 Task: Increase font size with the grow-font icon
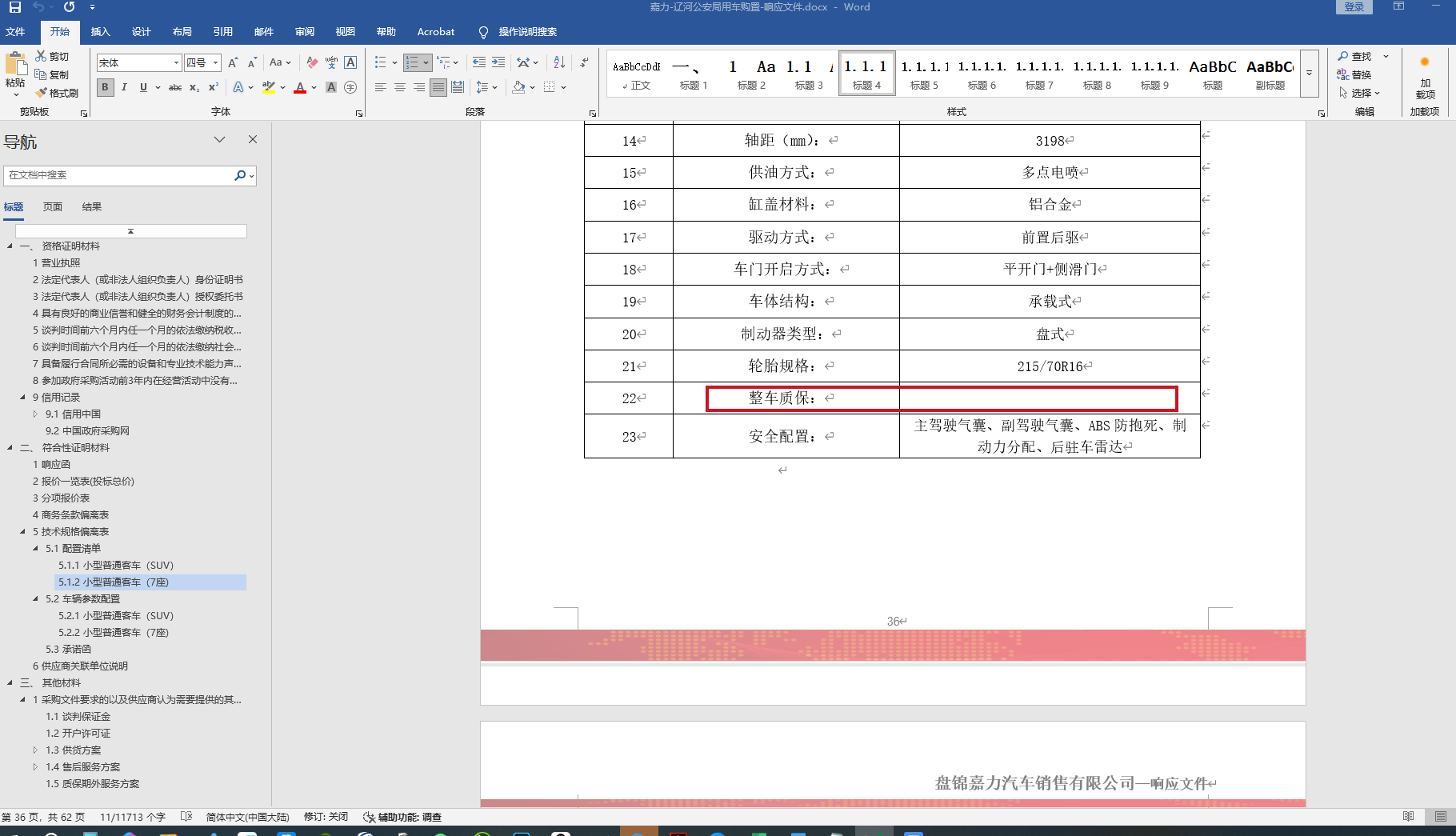[x=233, y=62]
